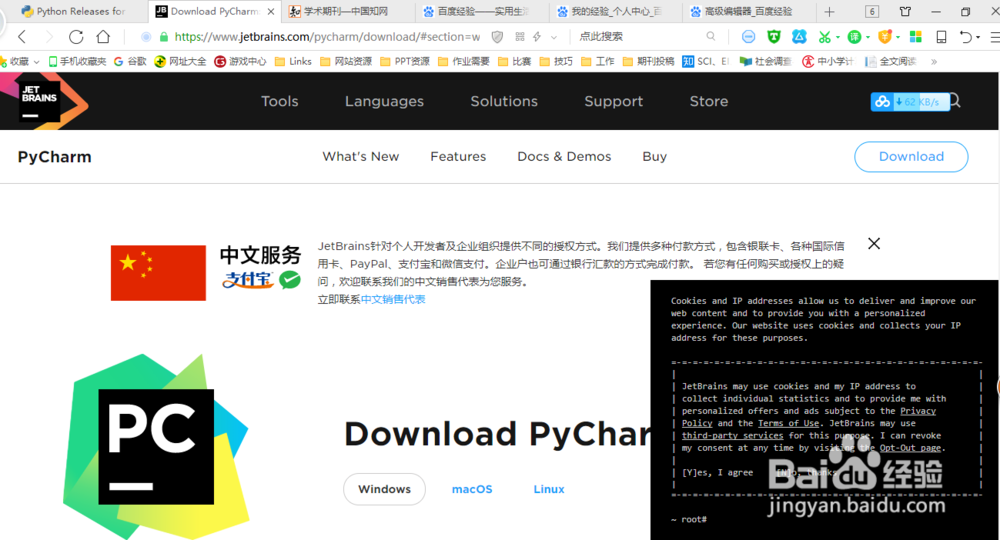
Task: Click the browser skin shirt icon
Action: tap(905, 11)
